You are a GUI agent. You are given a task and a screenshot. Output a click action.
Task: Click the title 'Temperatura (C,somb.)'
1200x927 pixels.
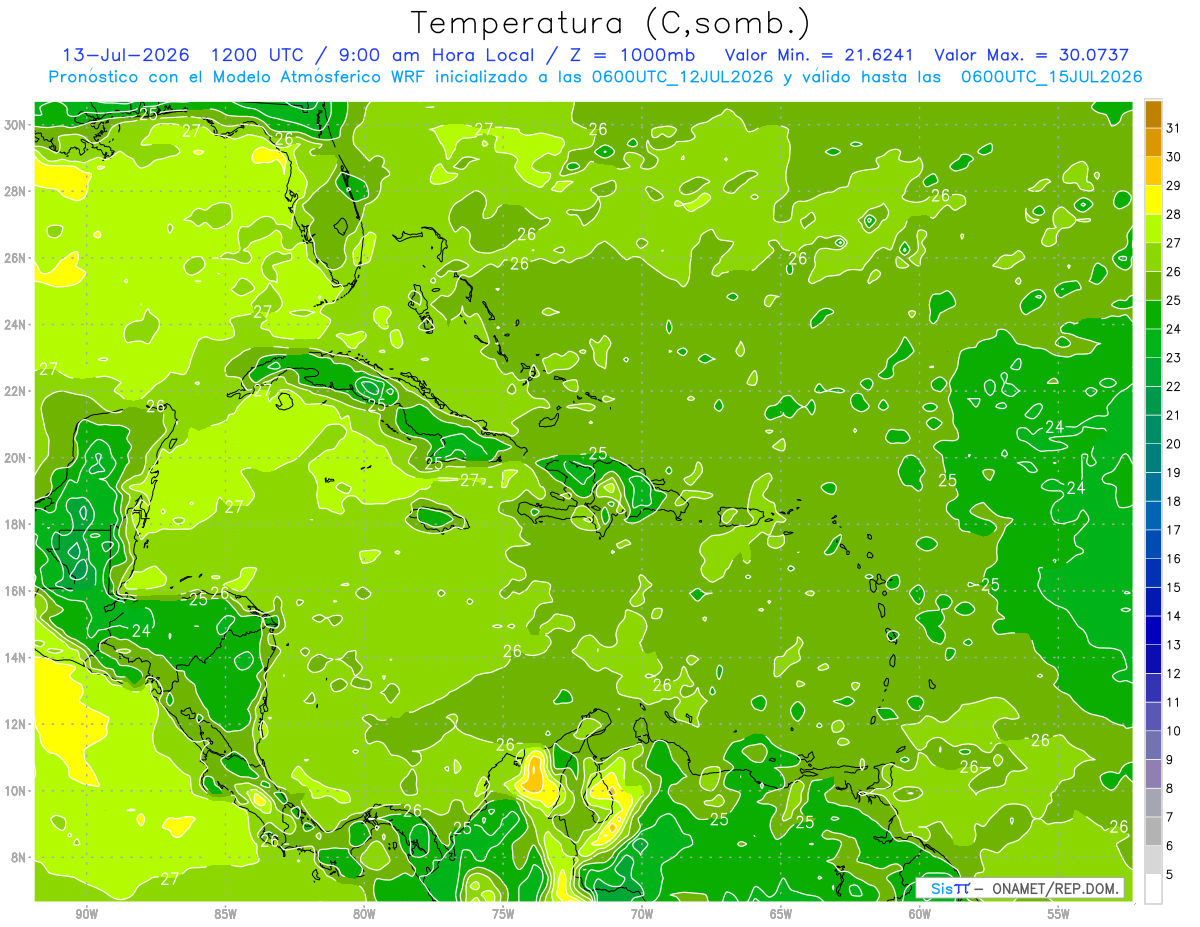(x=610, y=23)
